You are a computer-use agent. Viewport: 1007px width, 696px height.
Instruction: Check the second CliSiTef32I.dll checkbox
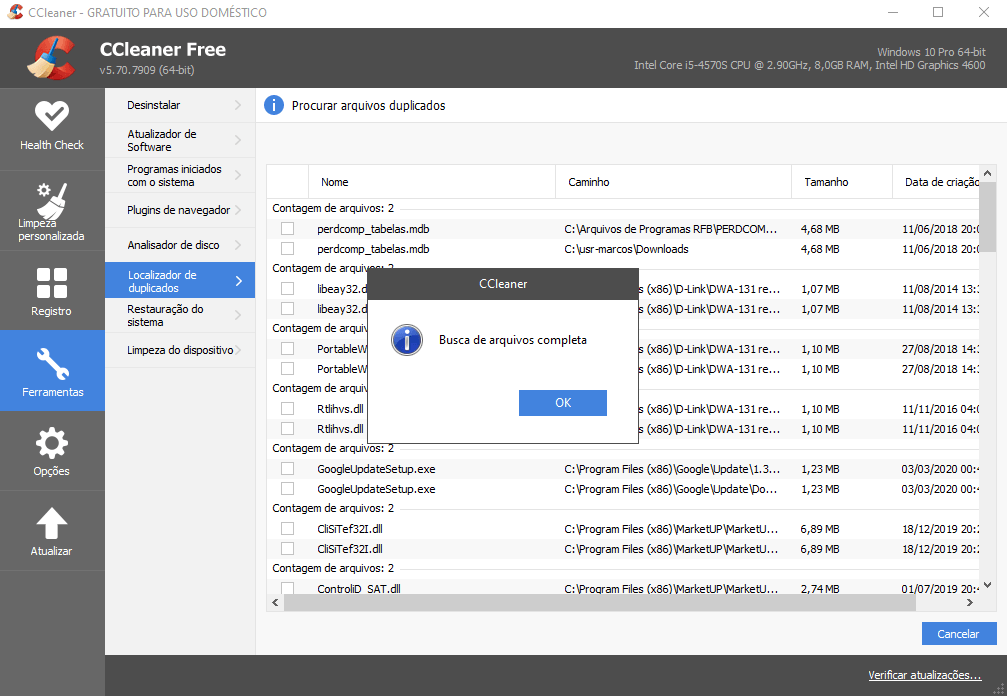[288, 549]
